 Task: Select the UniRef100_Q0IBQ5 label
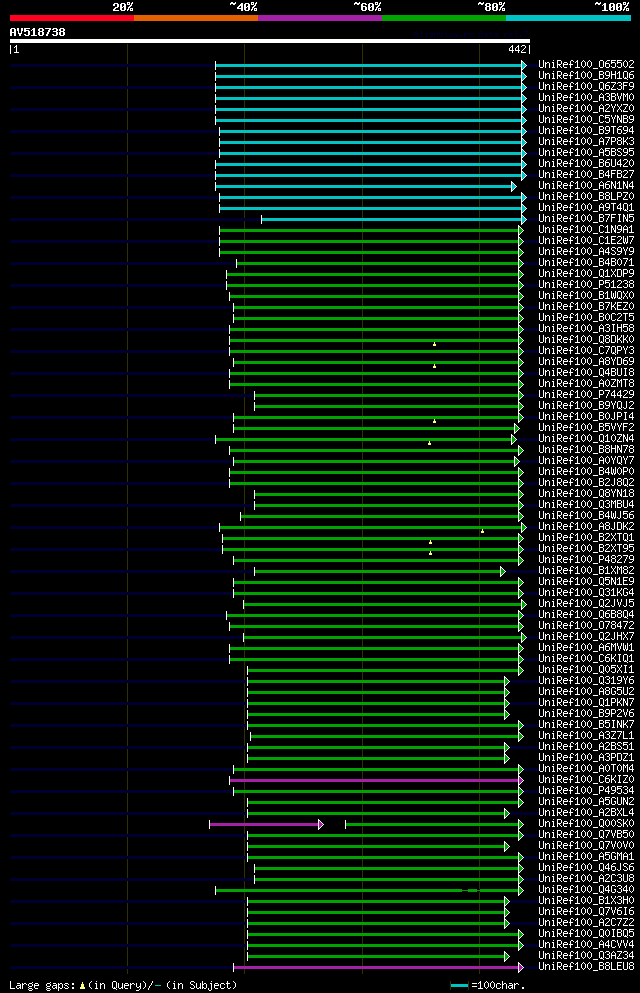(x=586, y=933)
